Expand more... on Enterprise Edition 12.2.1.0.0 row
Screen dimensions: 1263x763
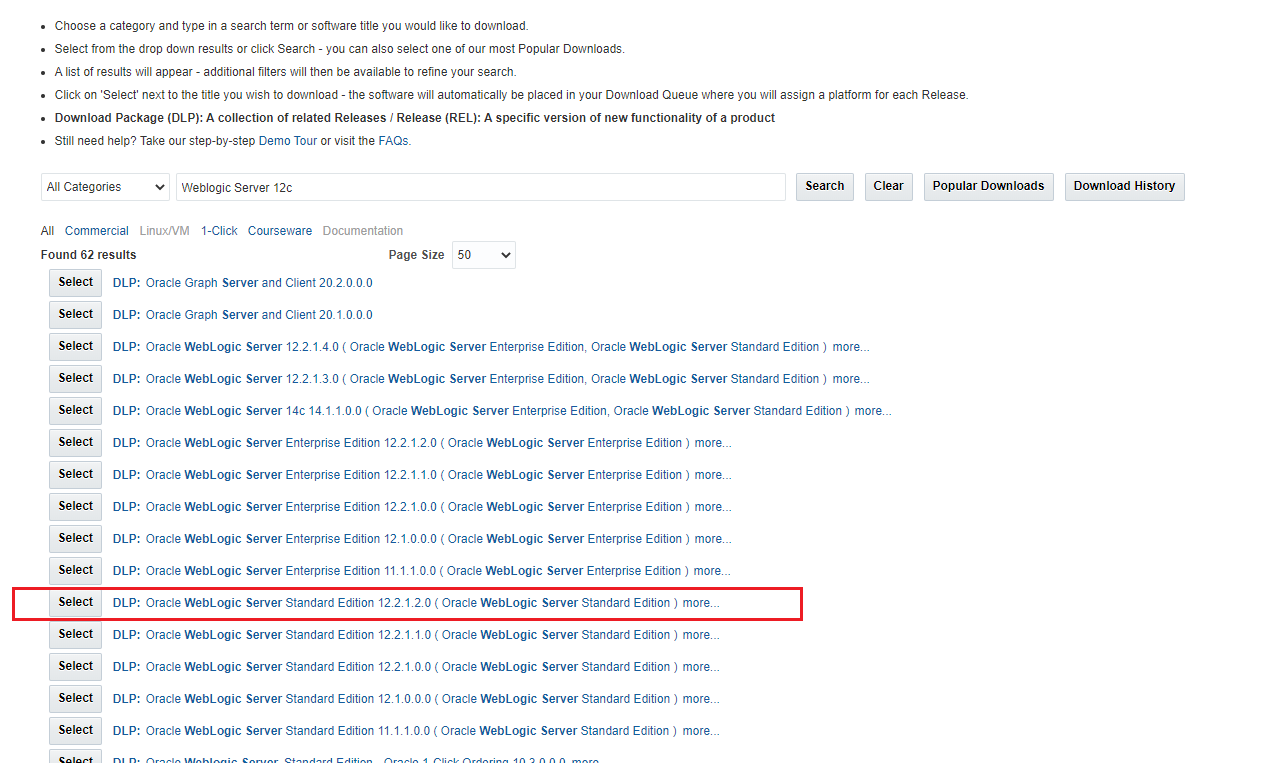point(713,507)
